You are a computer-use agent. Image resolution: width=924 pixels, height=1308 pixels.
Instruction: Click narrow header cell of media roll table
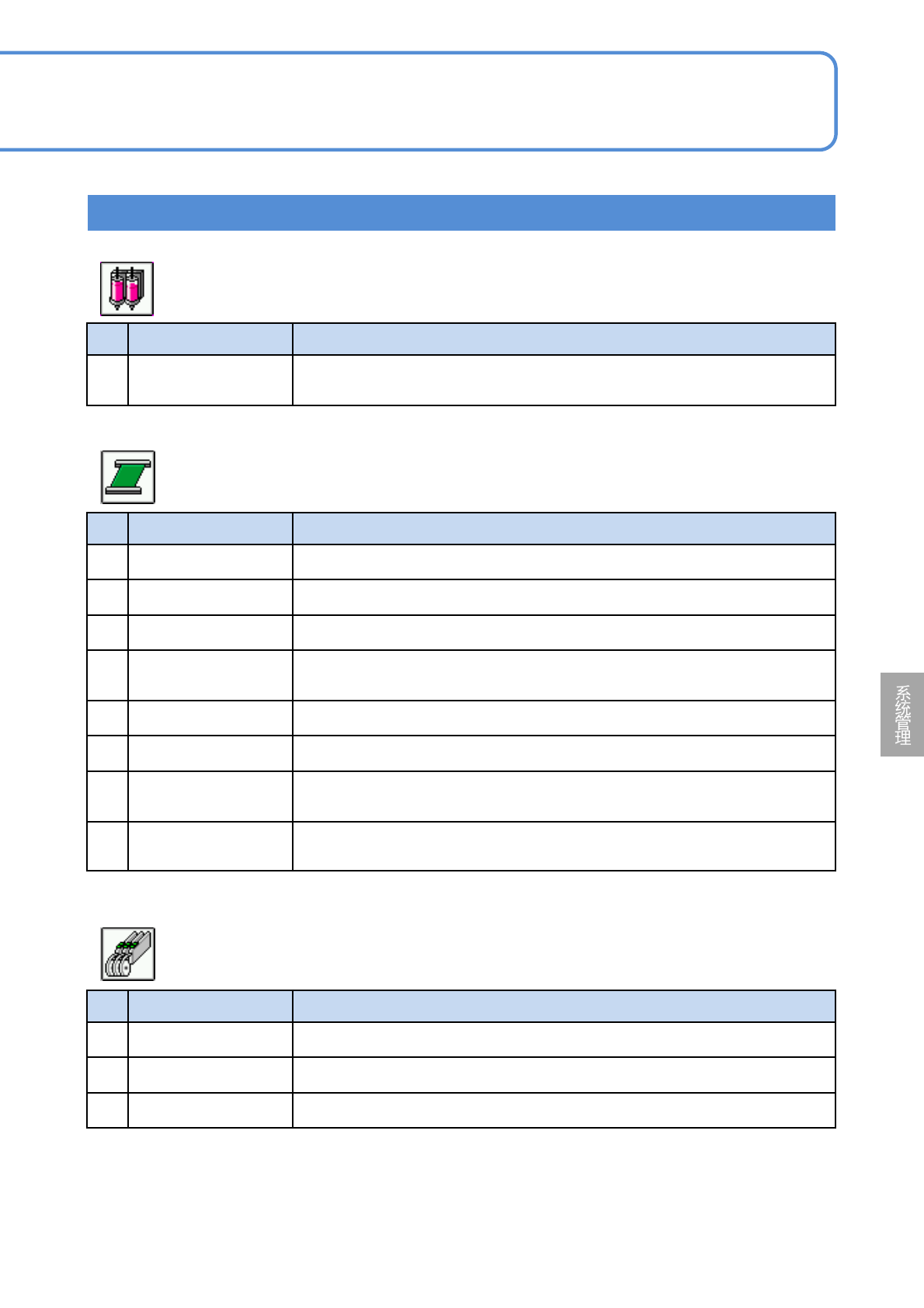[108, 528]
